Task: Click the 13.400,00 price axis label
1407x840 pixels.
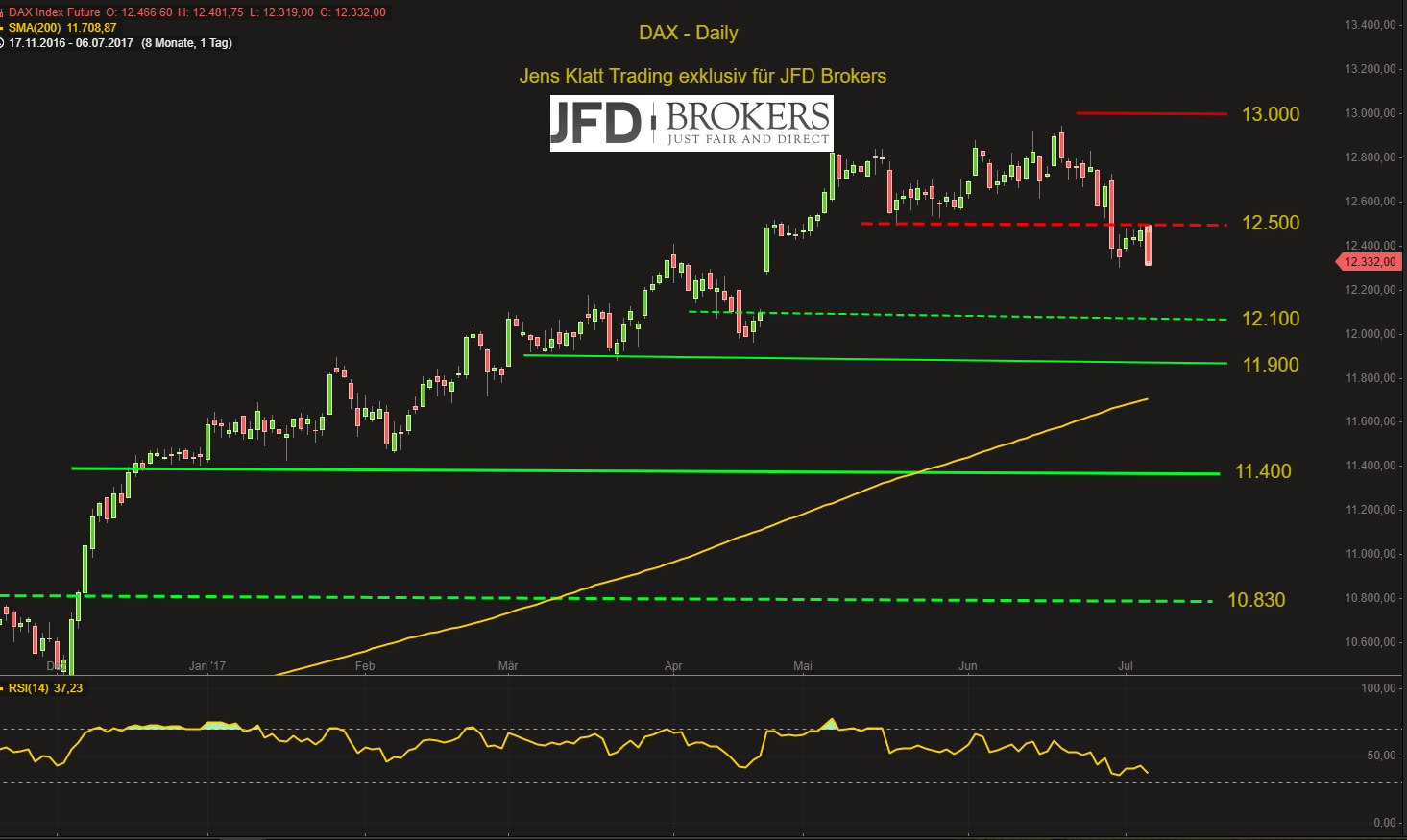Action: coord(1371,25)
